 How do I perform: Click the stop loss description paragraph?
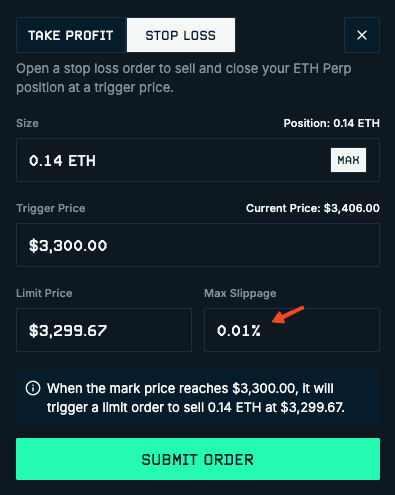pos(184,78)
